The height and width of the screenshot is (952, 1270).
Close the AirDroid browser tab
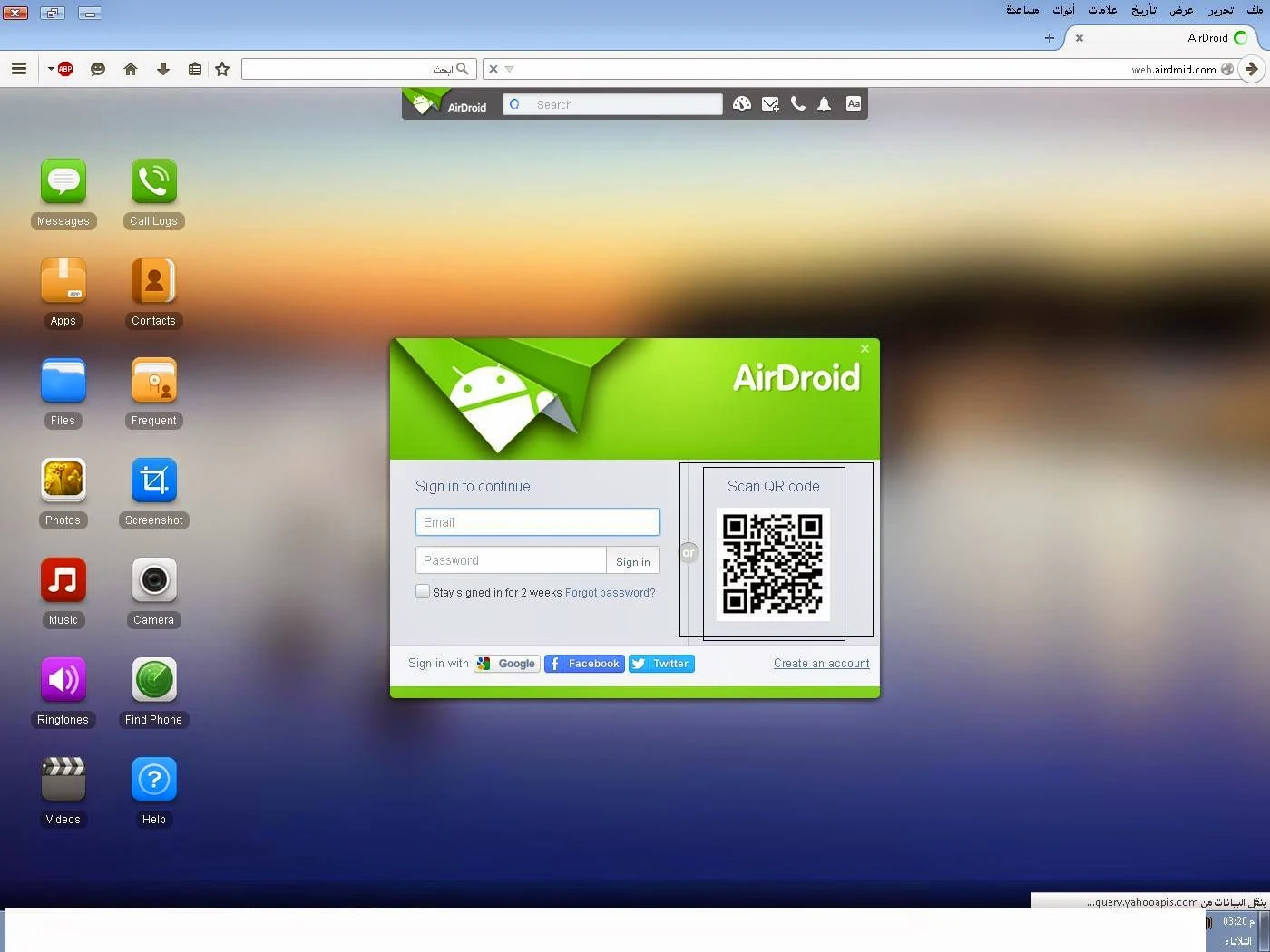pyautogui.click(x=1079, y=38)
